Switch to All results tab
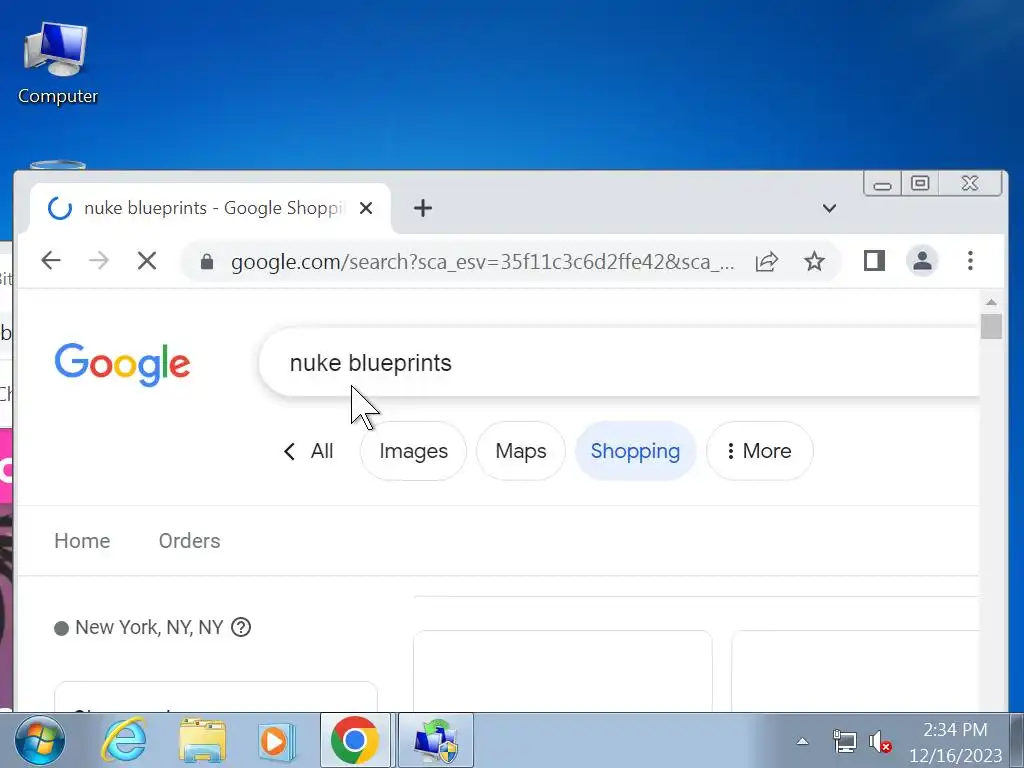 coord(322,451)
